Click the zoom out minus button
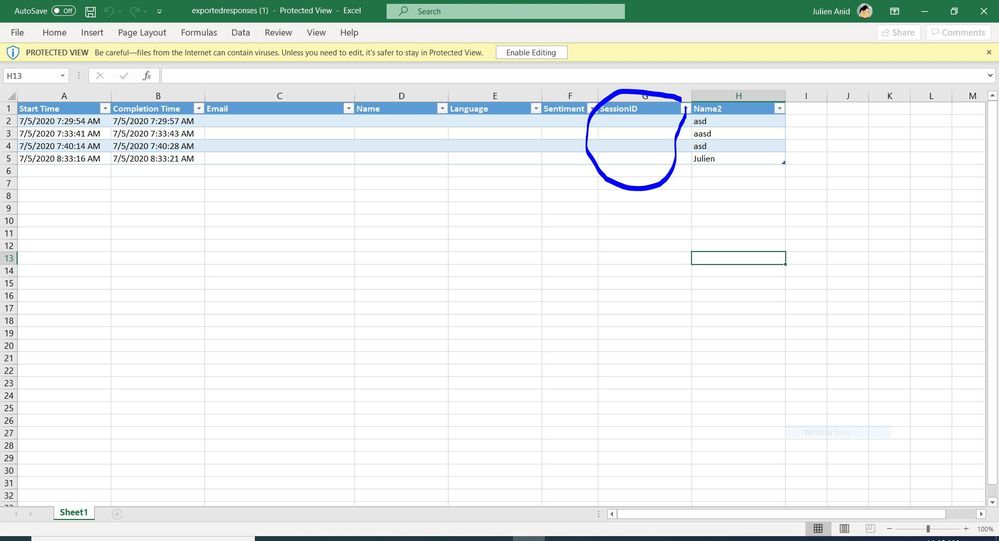Viewport: 999px width, 541px height. click(x=889, y=529)
